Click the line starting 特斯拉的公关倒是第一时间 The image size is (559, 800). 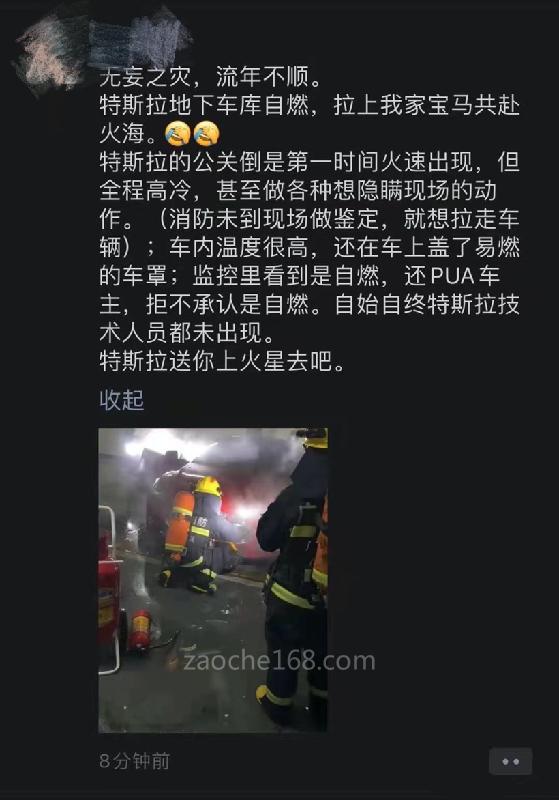click(309, 162)
